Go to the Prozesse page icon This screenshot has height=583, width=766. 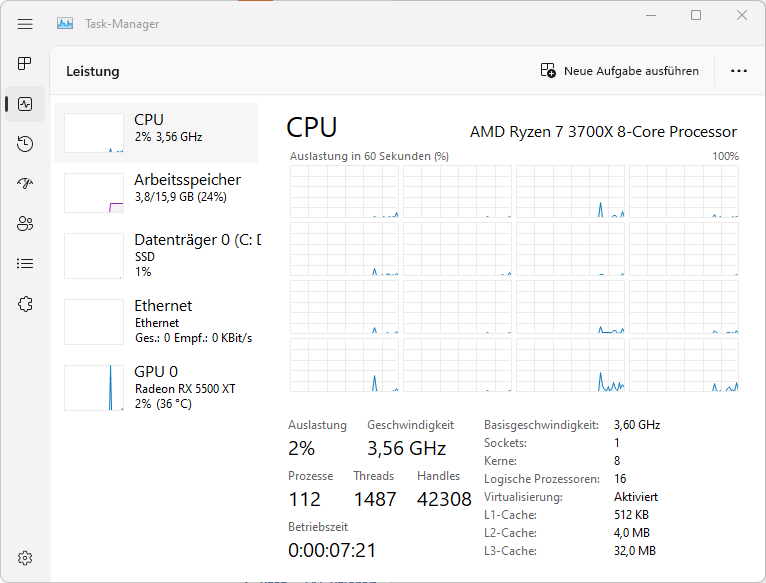point(24,63)
